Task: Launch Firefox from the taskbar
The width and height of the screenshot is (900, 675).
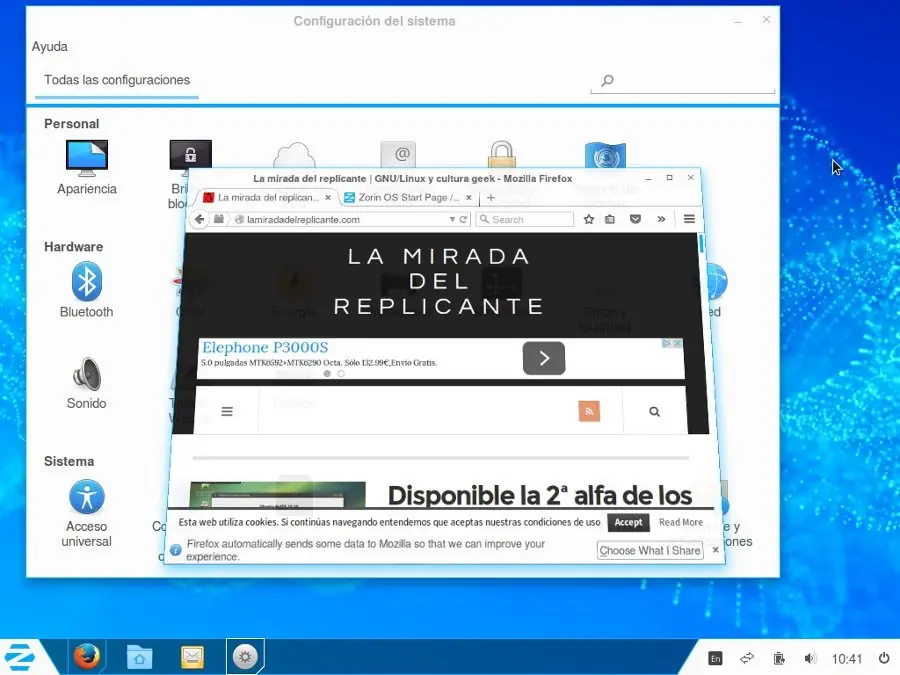Action: coord(87,657)
